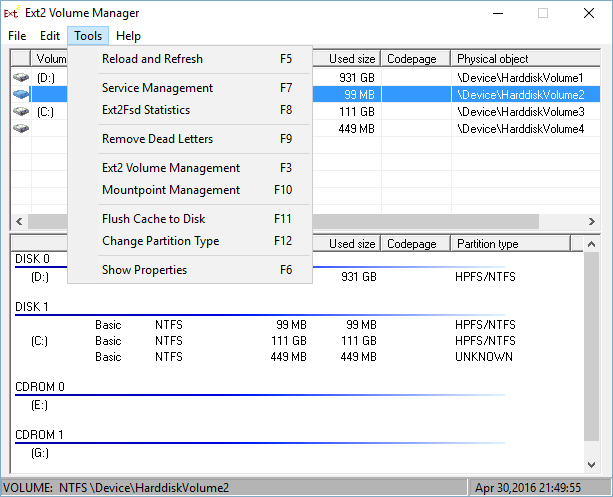Minimize the Ext2 Volume Manager window
Viewport: 613px width, 497px height.
click(x=498, y=13)
